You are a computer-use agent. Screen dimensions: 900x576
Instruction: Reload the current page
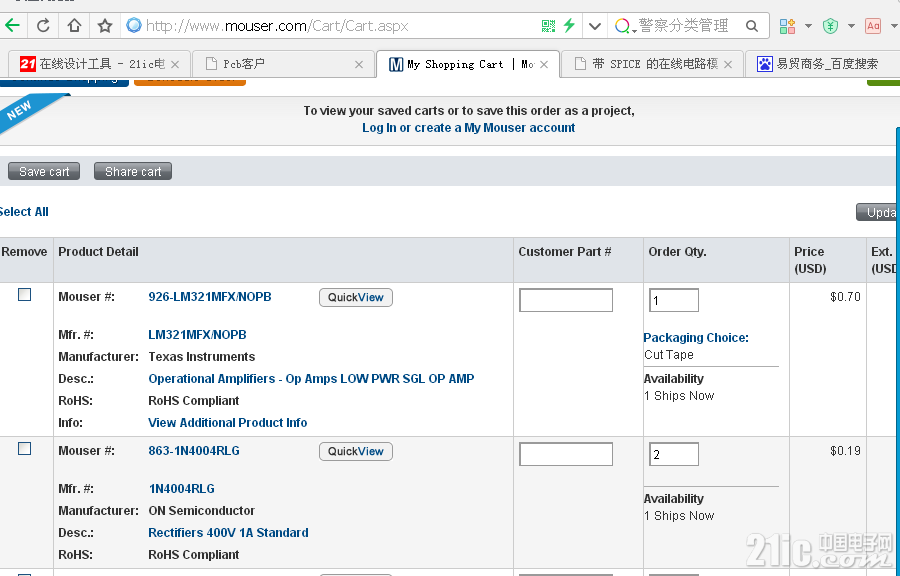43,26
